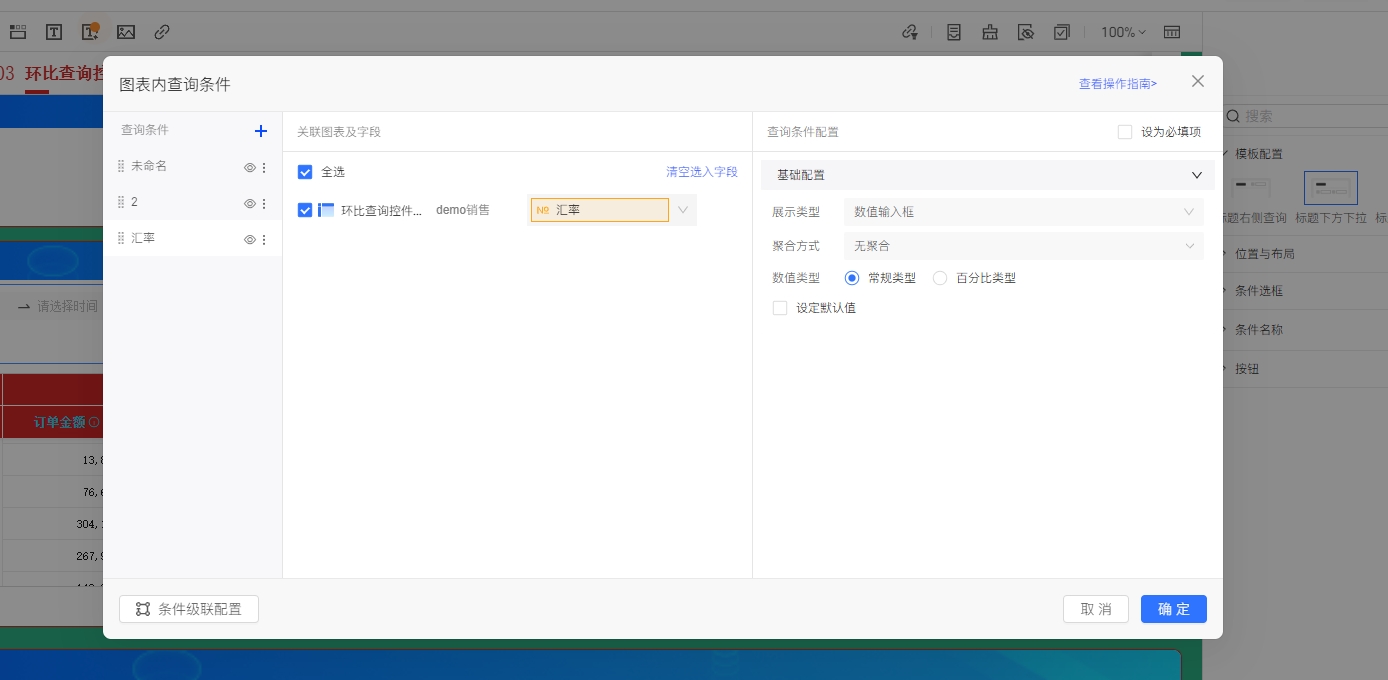Enable 设为必填项 checkbox
Viewport: 1388px width, 680px height.
pos(1125,132)
